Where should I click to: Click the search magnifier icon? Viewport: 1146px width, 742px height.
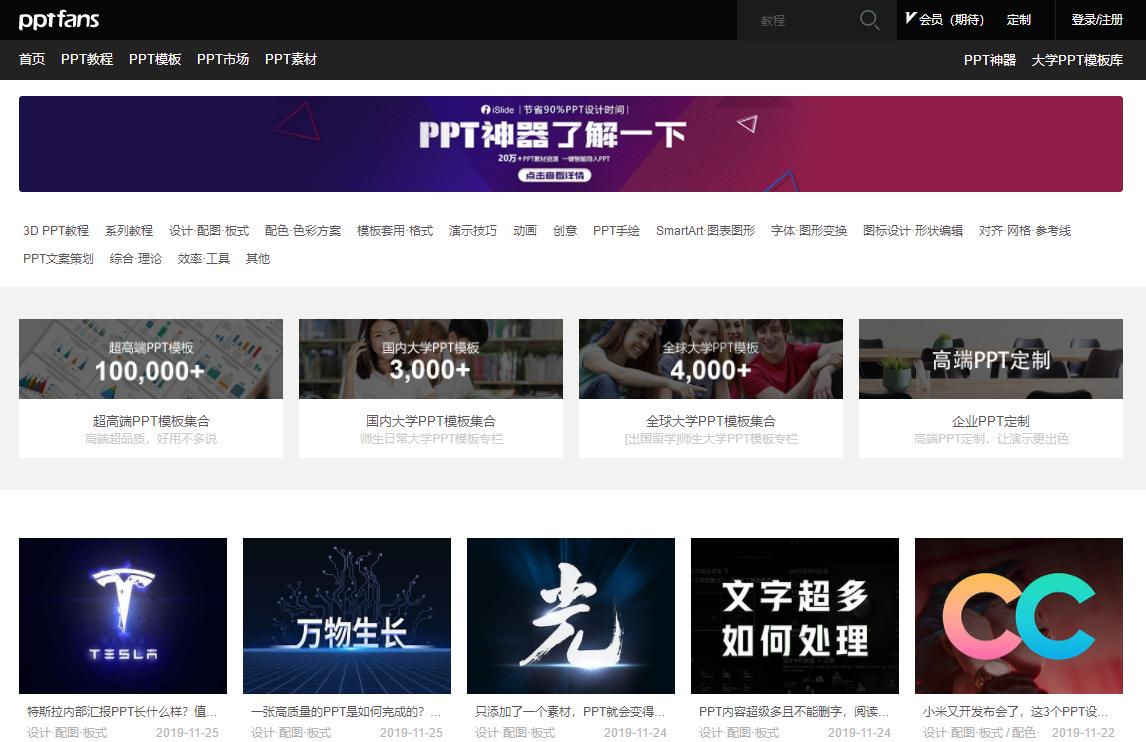868,20
